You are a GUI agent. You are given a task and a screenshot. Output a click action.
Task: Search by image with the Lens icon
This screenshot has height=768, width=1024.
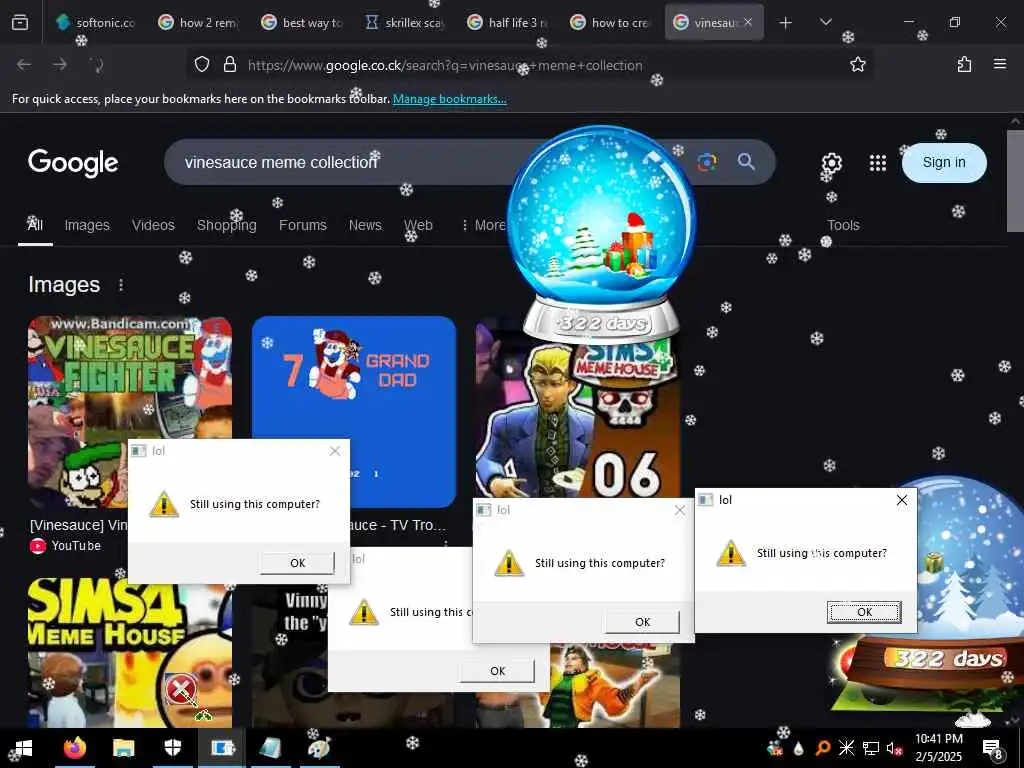click(707, 162)
